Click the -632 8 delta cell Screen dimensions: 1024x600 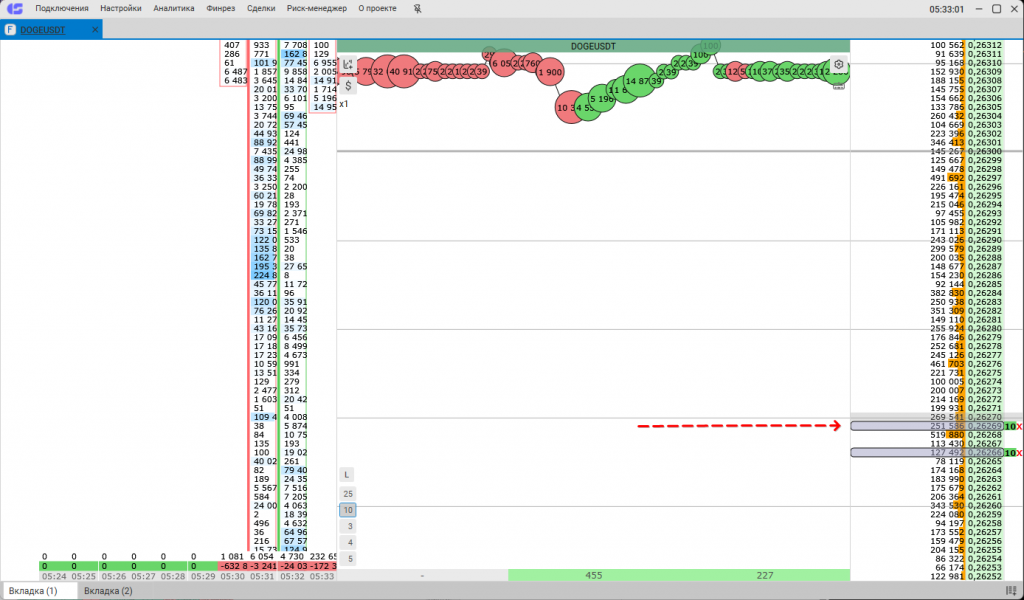pos(233,566)
